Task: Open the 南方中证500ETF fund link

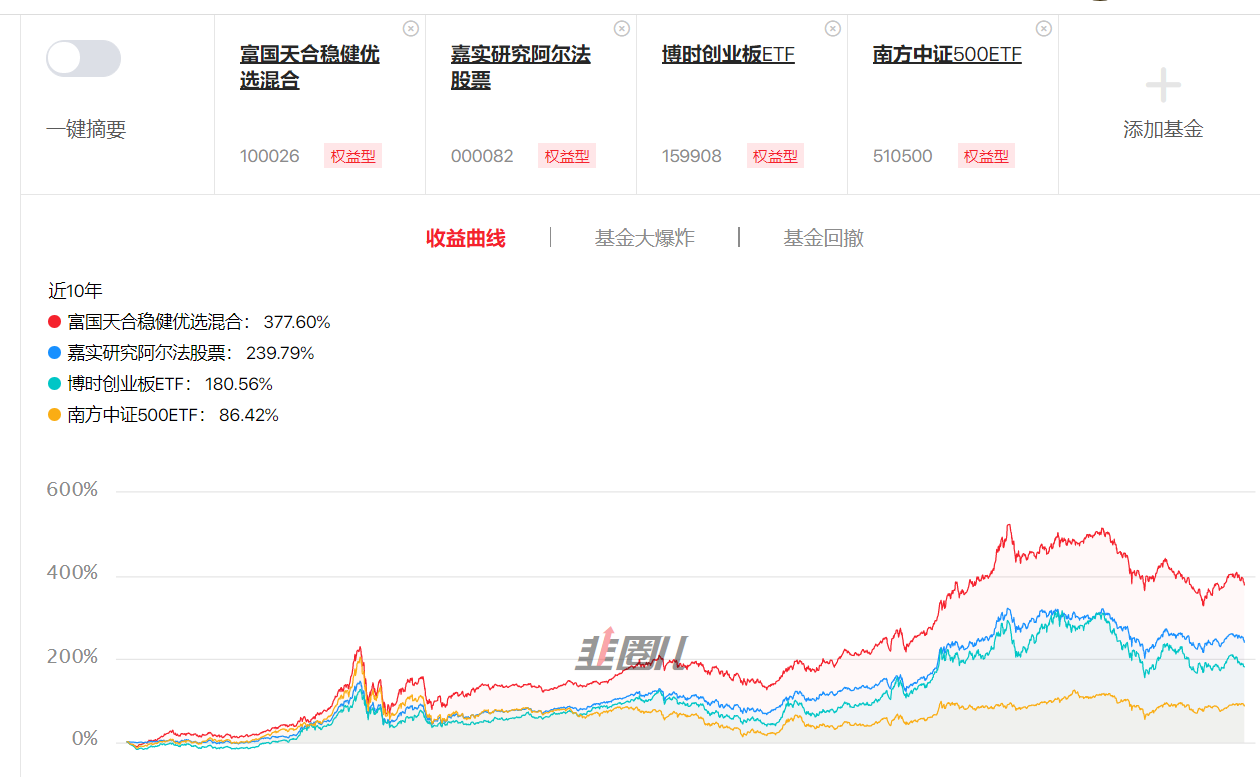Action: [x=947, y=54]
